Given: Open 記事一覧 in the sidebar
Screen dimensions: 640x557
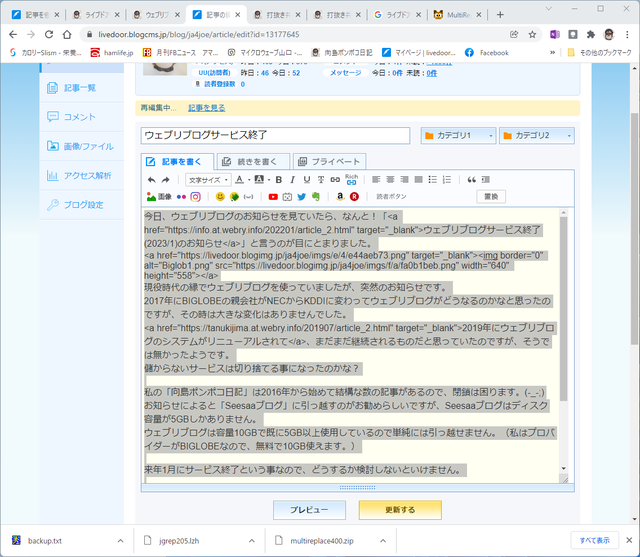Looking at the screenshot, I should click(x=82, y=88).
